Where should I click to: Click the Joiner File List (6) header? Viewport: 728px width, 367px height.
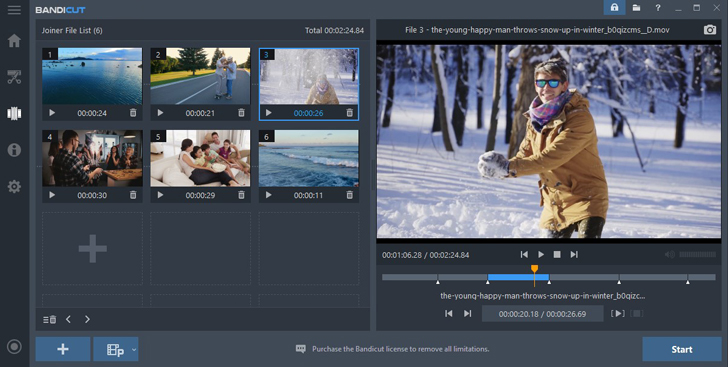72,30
